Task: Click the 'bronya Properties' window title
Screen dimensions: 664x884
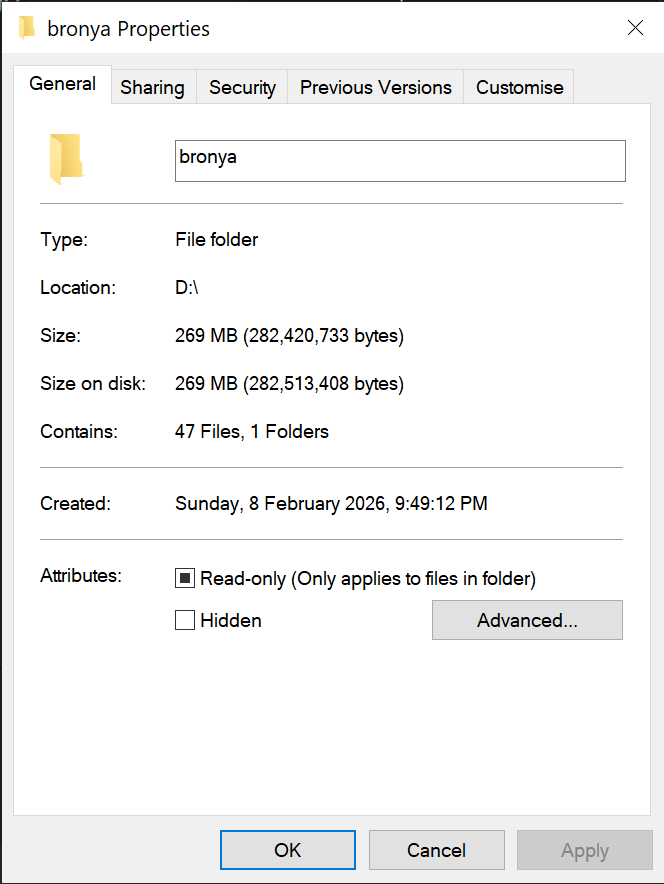Action: coord(129,29)
